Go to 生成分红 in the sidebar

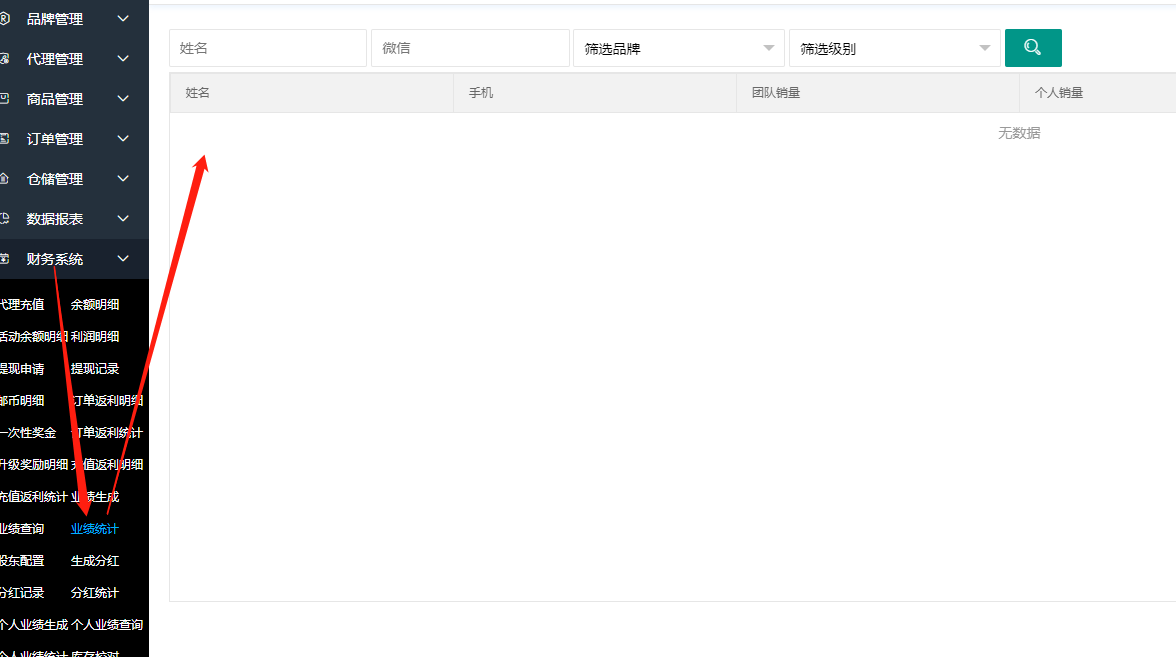(x=95, y=561)
